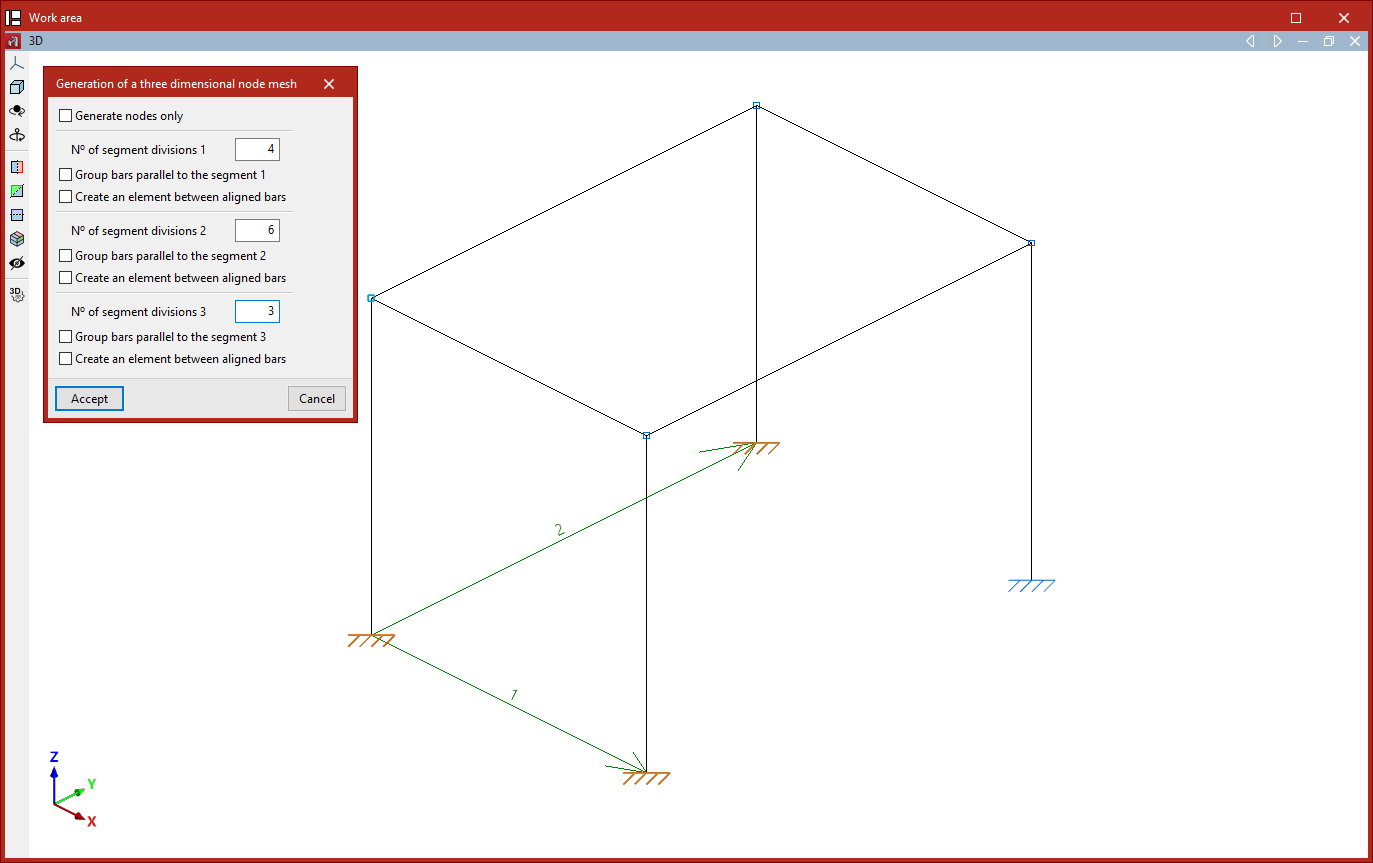Click the blue horizontal section icon
The width and height of the screenshot is (1373, 863).
[16, 215]
